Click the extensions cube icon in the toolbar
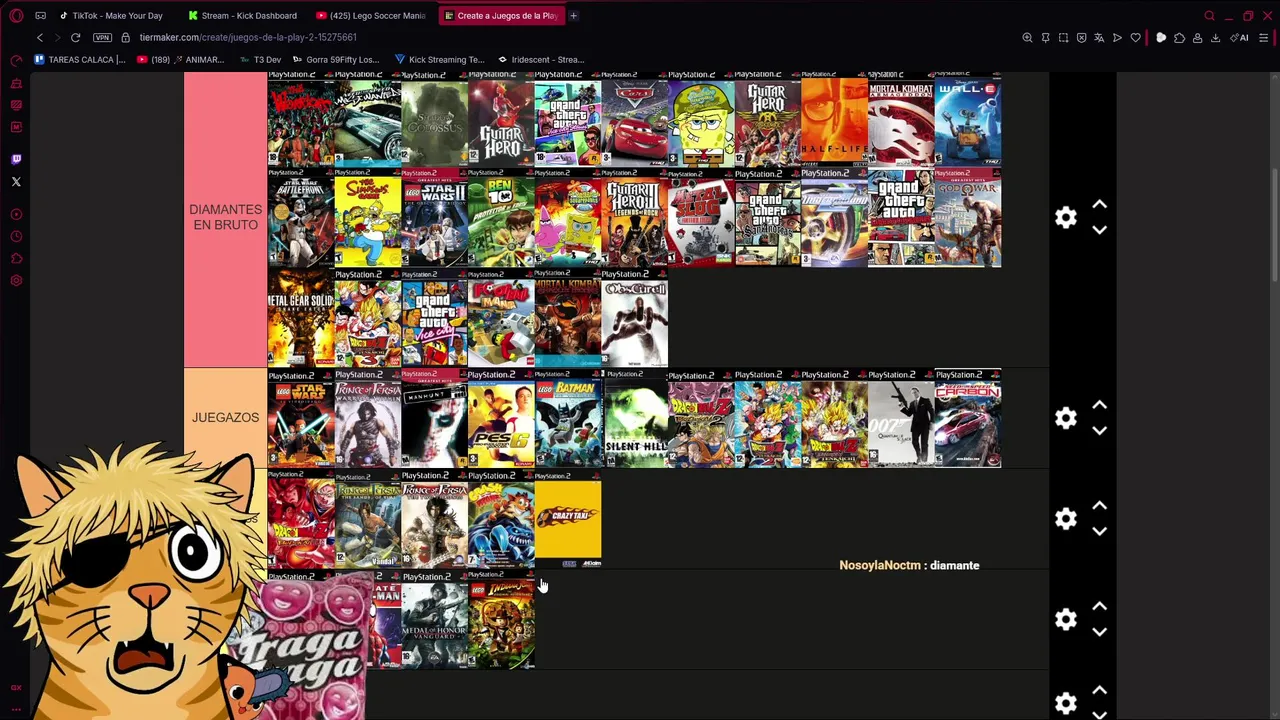The width and height of the screenshot is (1280, 720). (1179, 38)
